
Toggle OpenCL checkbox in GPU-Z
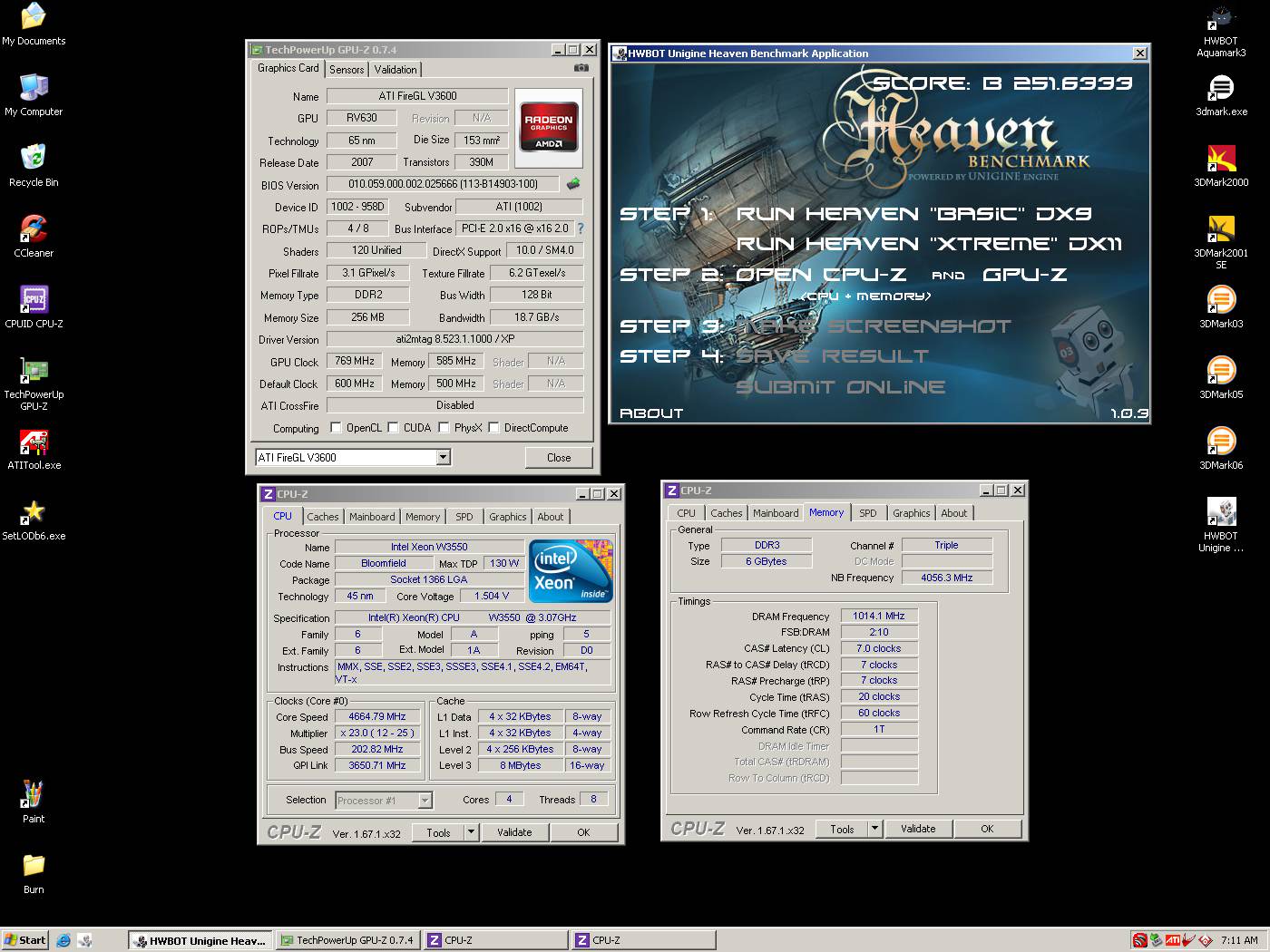337,428
